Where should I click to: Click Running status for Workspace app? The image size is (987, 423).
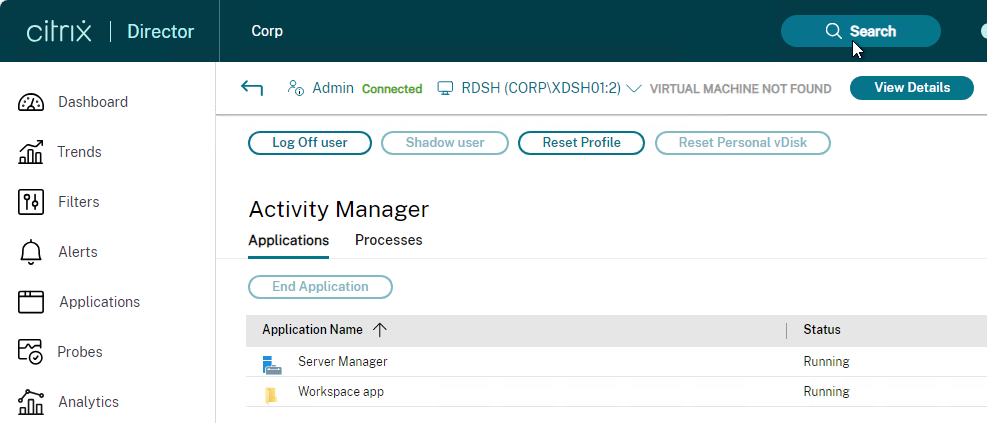coord(826,392)
